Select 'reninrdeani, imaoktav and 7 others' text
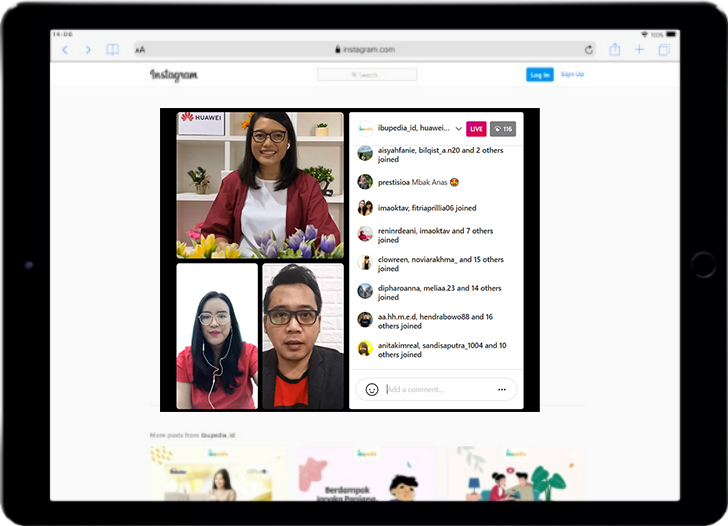 [435, 231]
